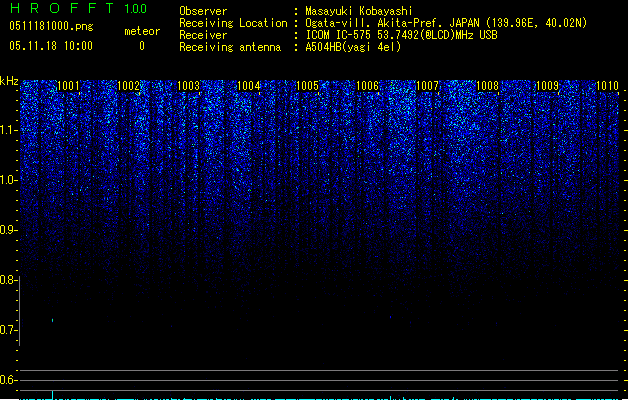The image size is (629, 400).
Task: Click the Observer name Masayuki Kobayashi
Action: click(359, 11)
